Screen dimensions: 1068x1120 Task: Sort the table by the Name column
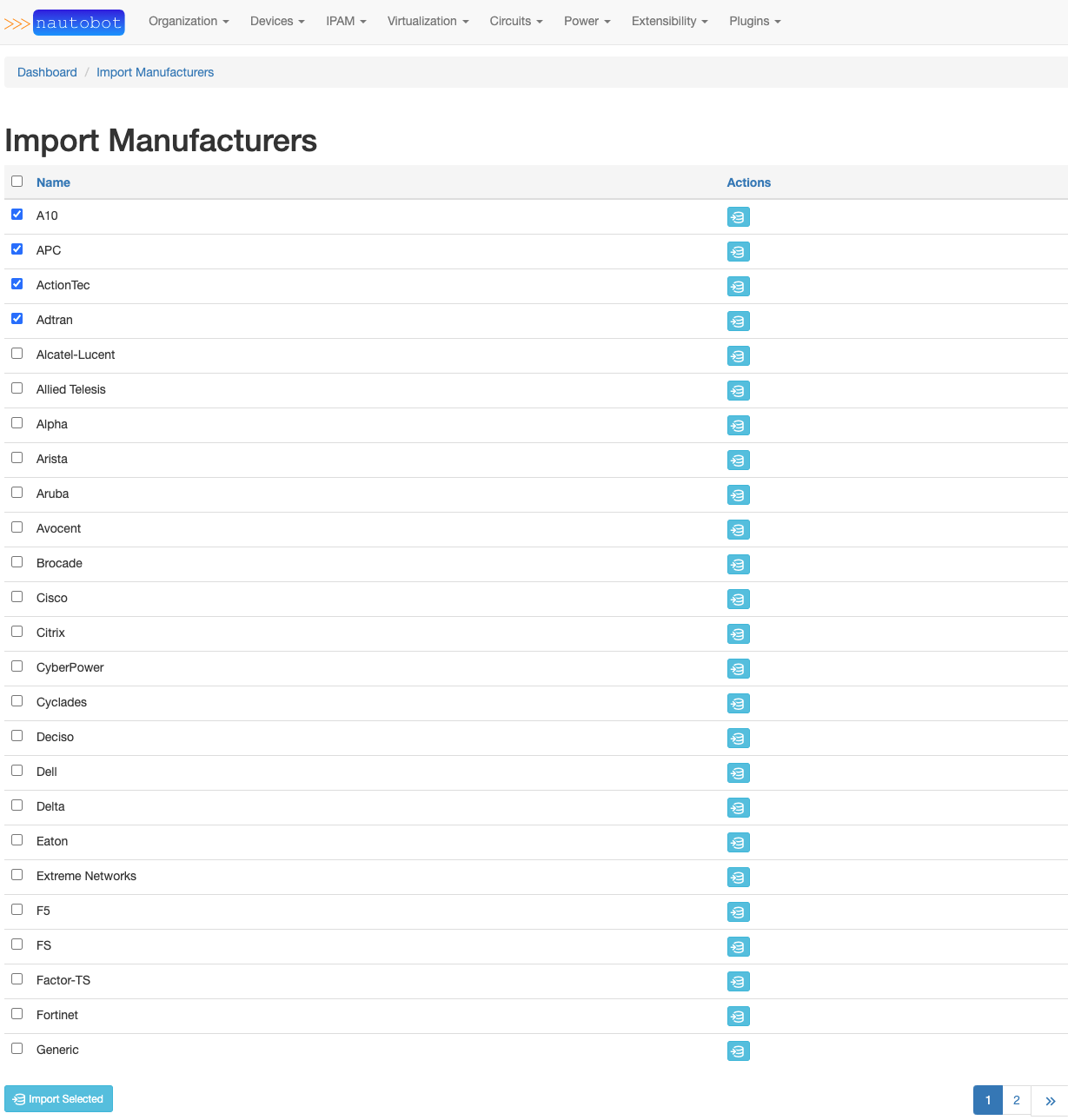pyautogui.click(x=53, y=182)
